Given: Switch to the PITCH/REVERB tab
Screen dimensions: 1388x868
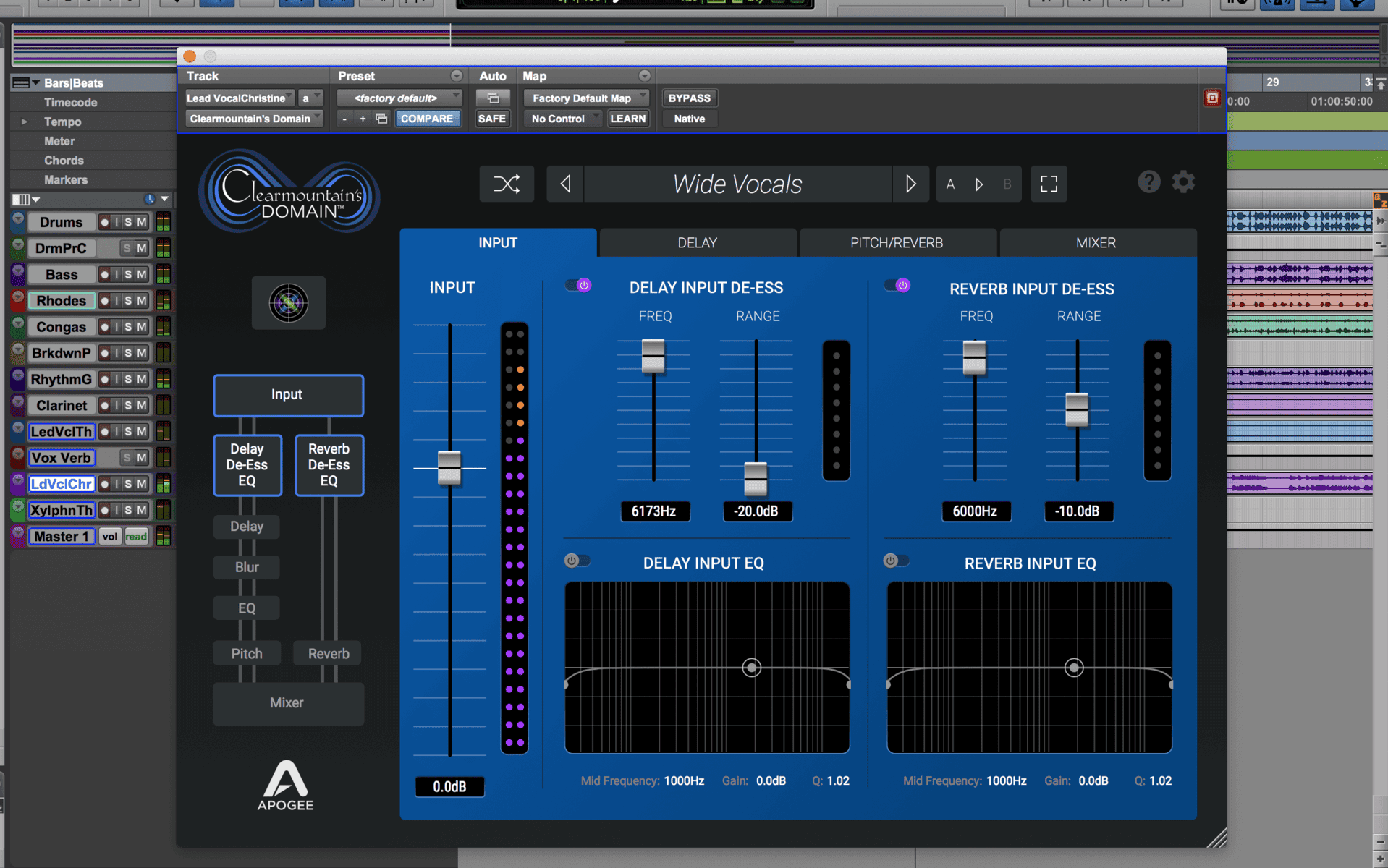Looking at the screenshot, I should coord(897,243).
